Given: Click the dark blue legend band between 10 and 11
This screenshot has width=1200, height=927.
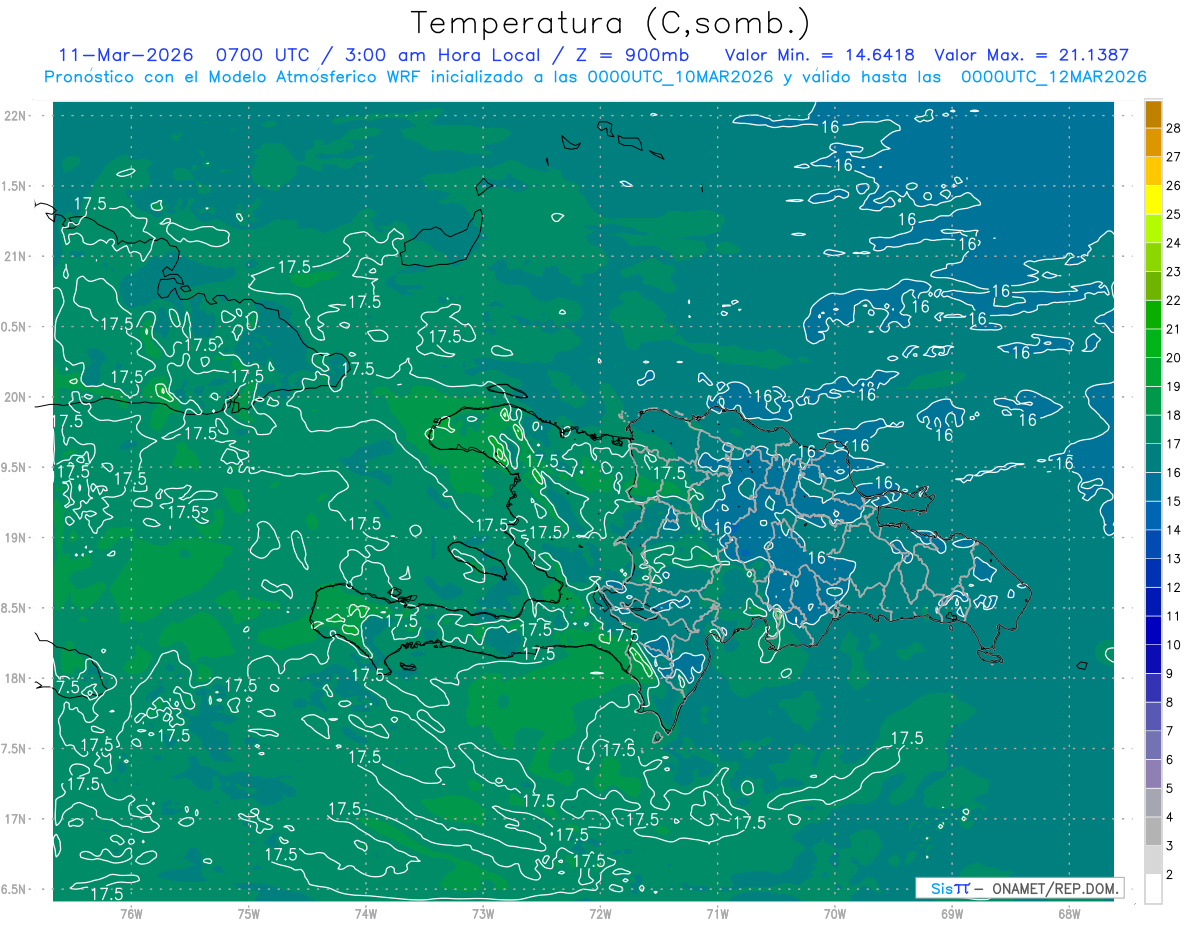Looking at the screenshot, I should pos(1153,630).
